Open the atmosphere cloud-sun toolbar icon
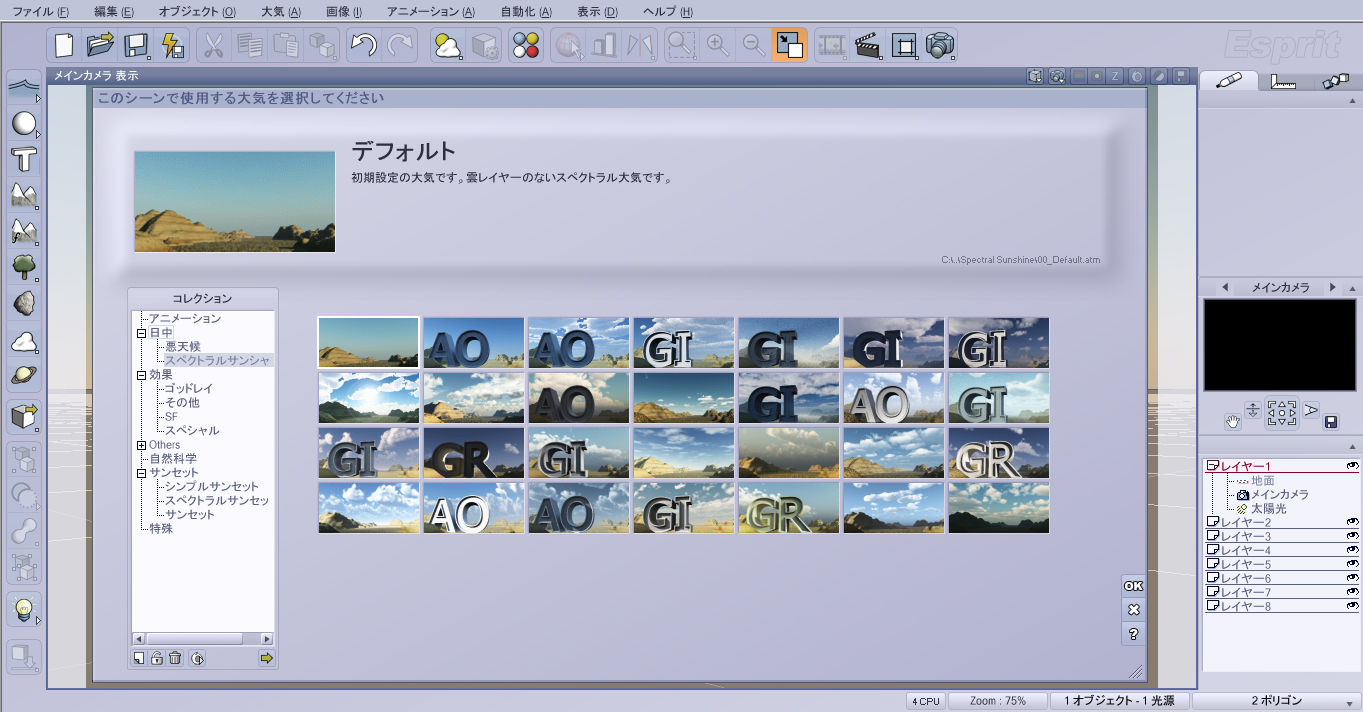The width and height of the screenshot is (1363, 712). coord(447,45)
